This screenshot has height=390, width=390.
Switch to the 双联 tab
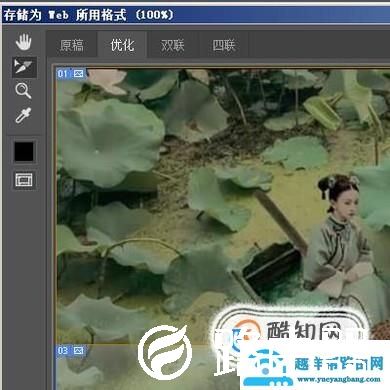click(x=173, y=45)
